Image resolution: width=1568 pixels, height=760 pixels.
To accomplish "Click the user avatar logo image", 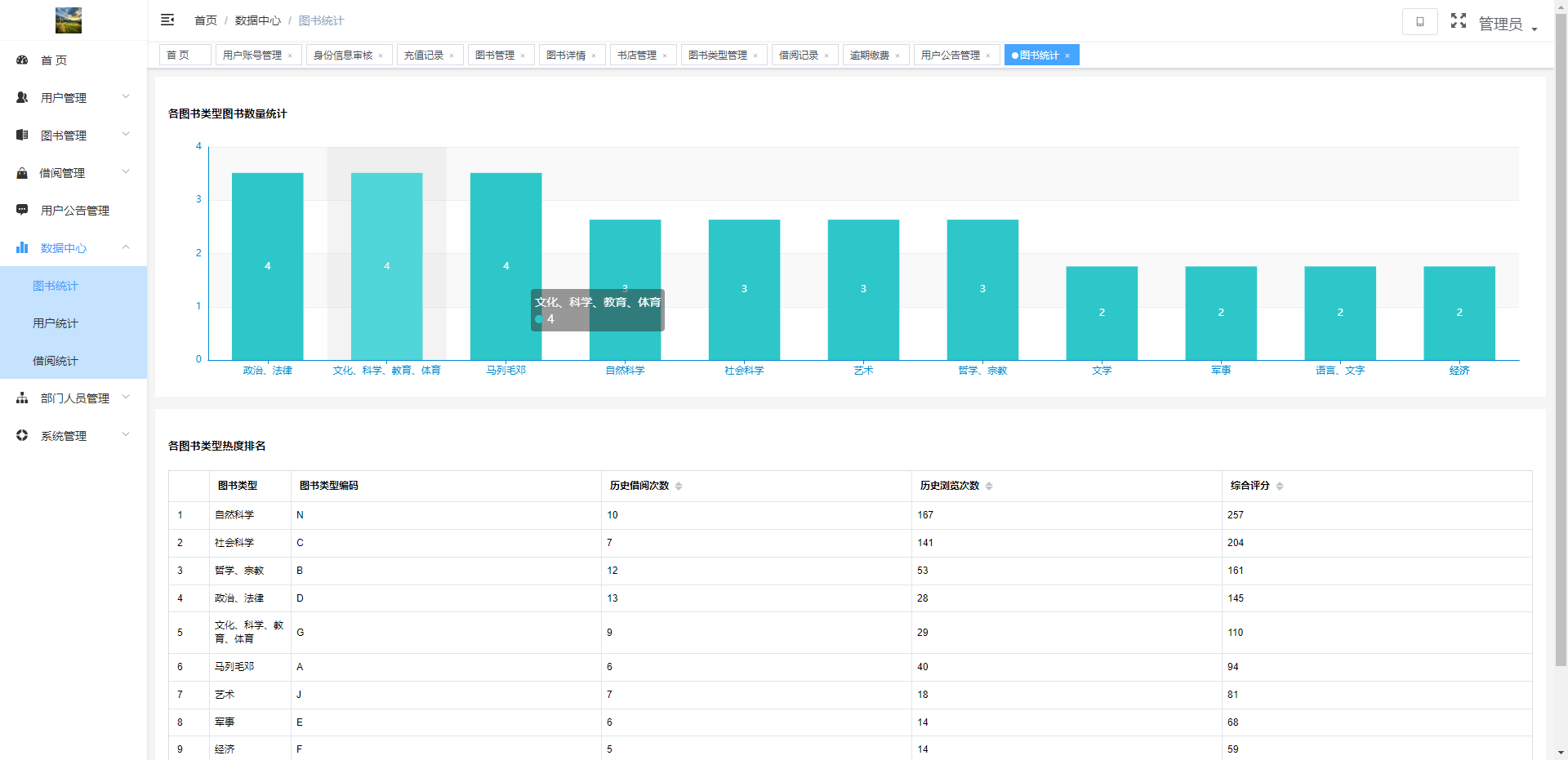I will click(x=69, y=20).
